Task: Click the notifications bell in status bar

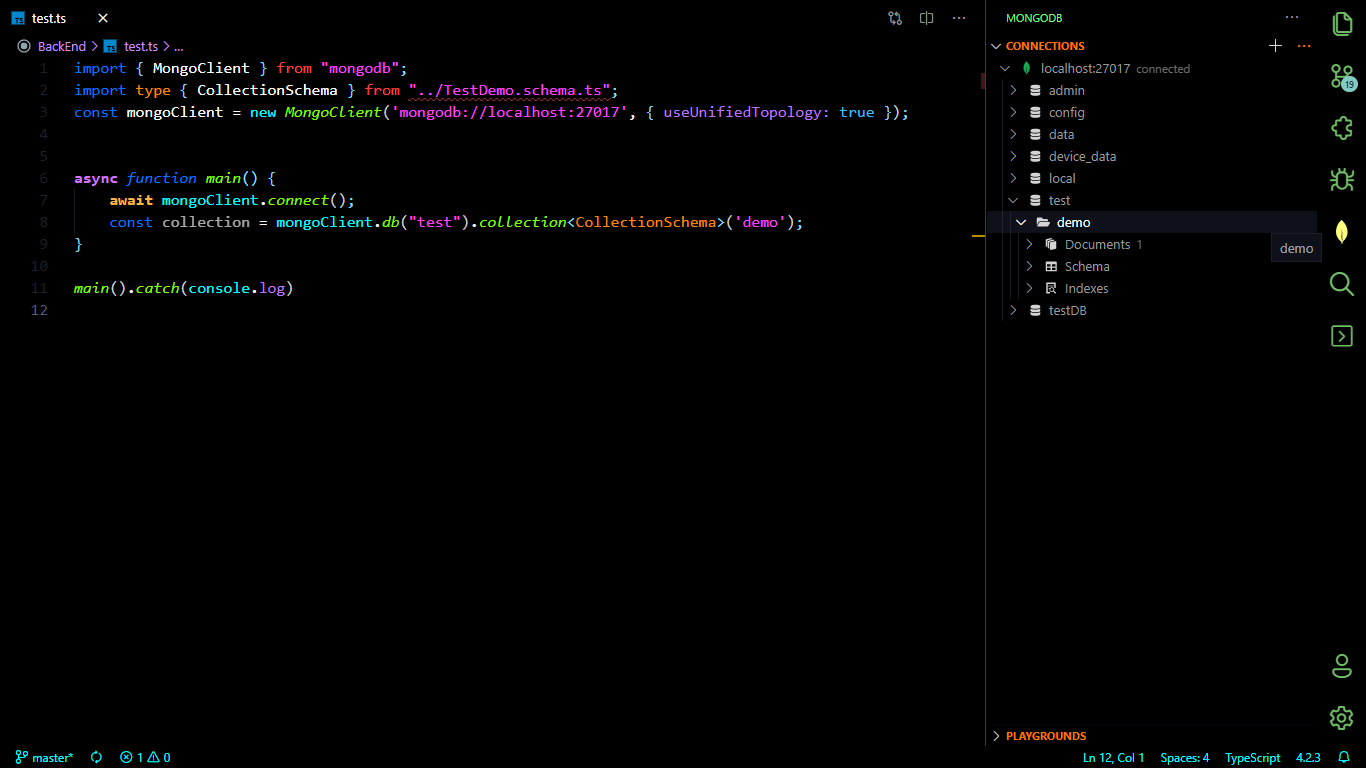Action: pos(1344,758)
